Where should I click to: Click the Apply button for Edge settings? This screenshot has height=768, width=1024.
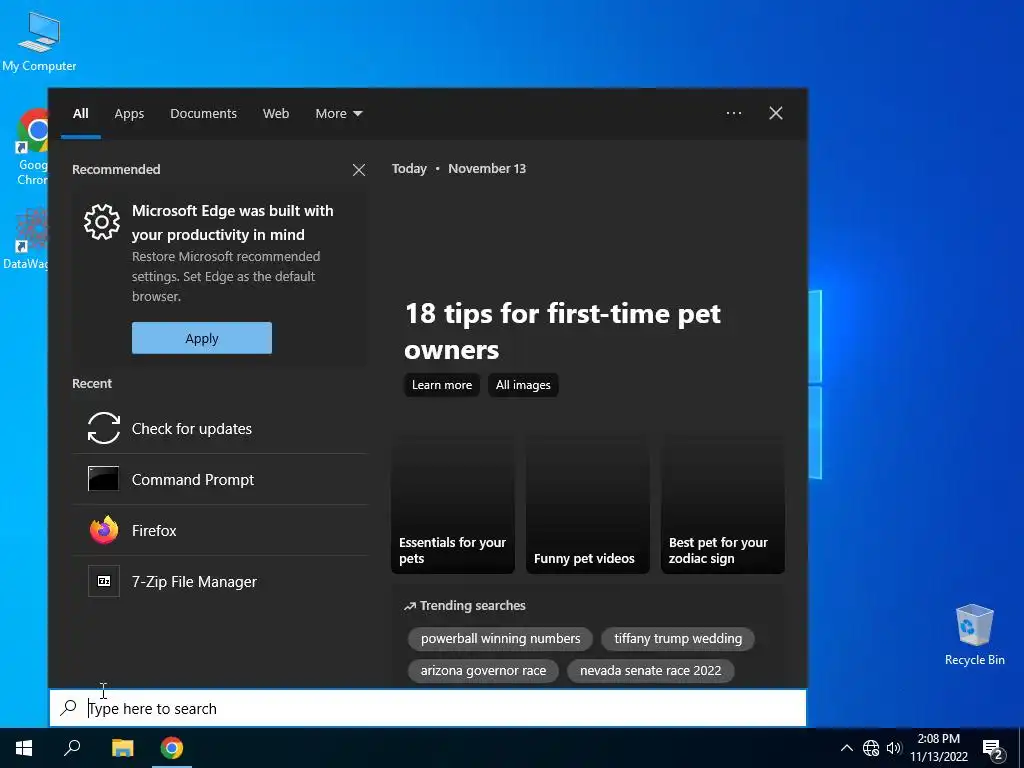tap(202, 338)
